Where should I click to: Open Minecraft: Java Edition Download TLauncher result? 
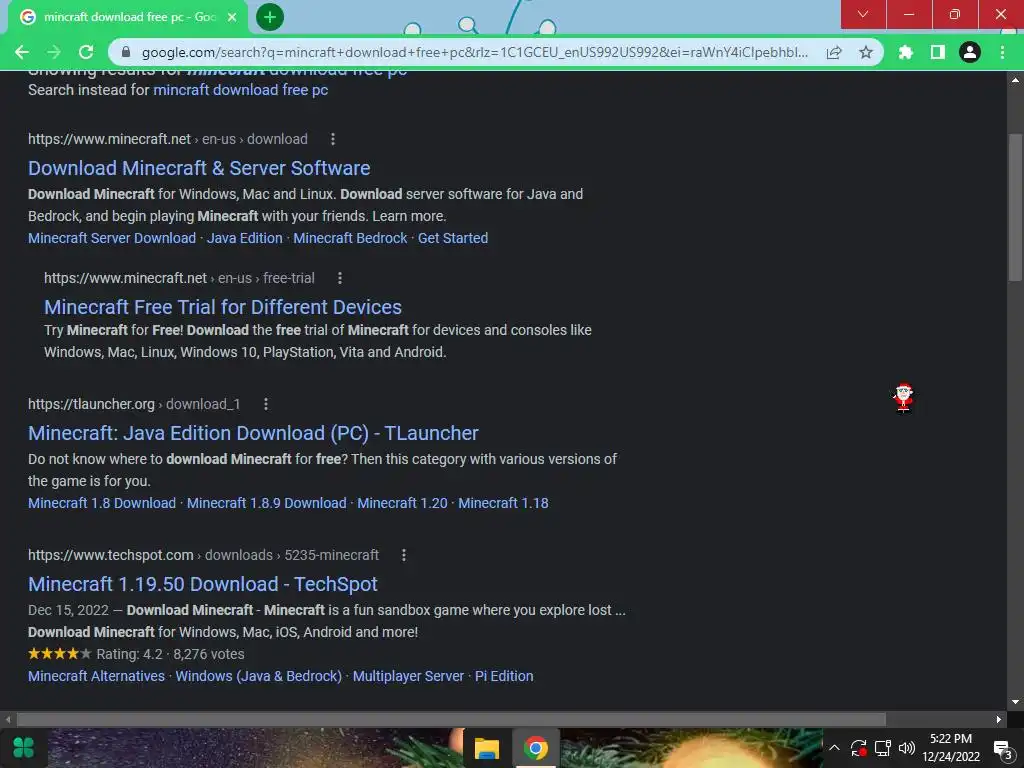253,433
